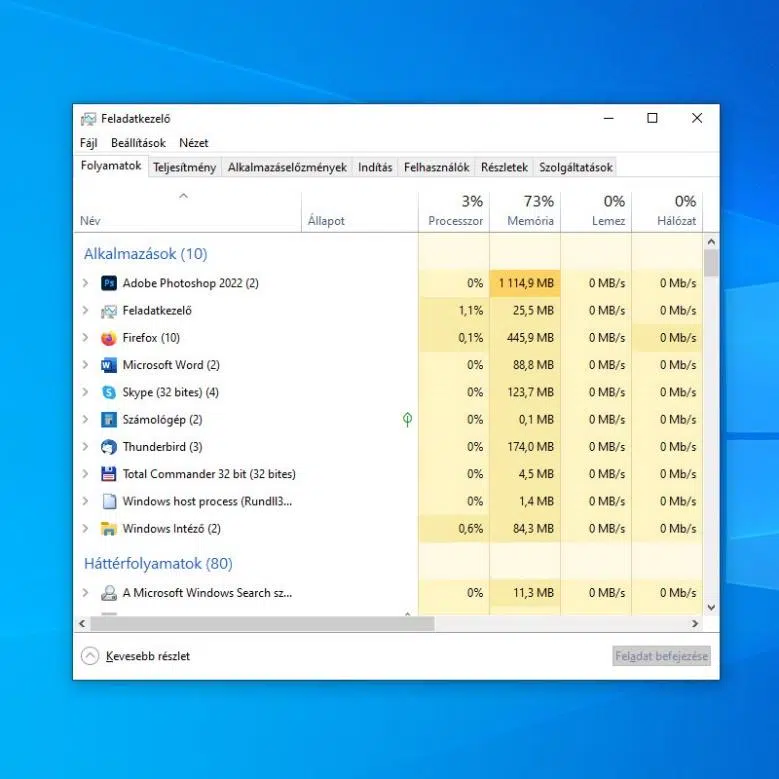Click horizontal scrollbar right arrow

point(695,623)
